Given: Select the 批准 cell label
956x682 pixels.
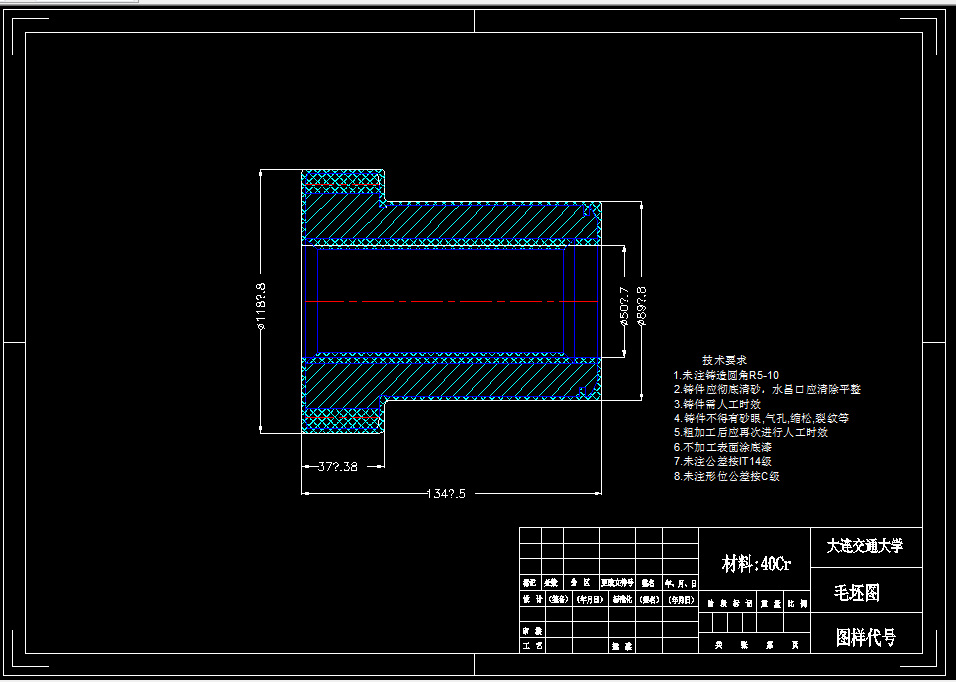Looking at the screenshot, I should [x=622, y=645].
